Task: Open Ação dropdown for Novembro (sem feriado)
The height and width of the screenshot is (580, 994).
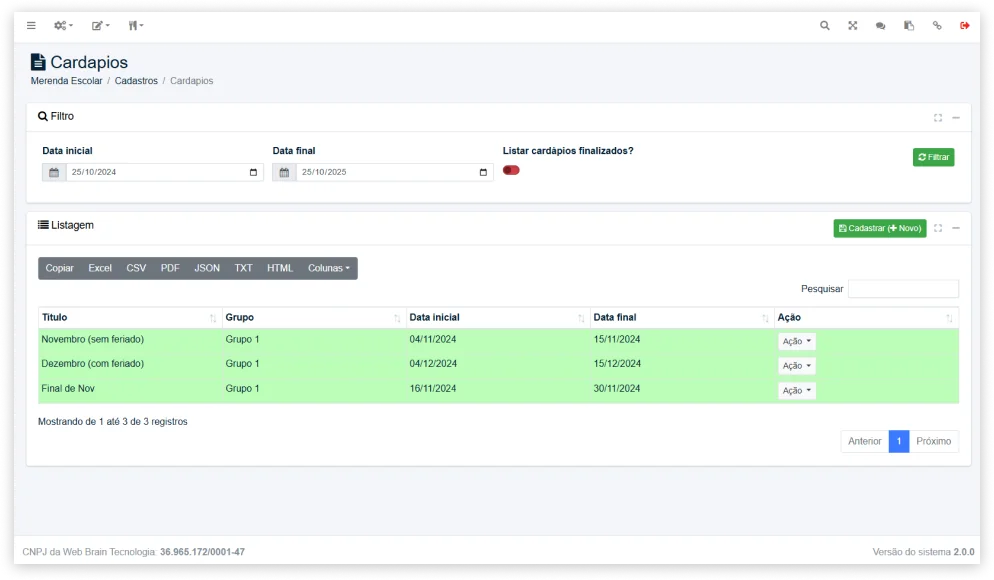Action: pos(796,341)
